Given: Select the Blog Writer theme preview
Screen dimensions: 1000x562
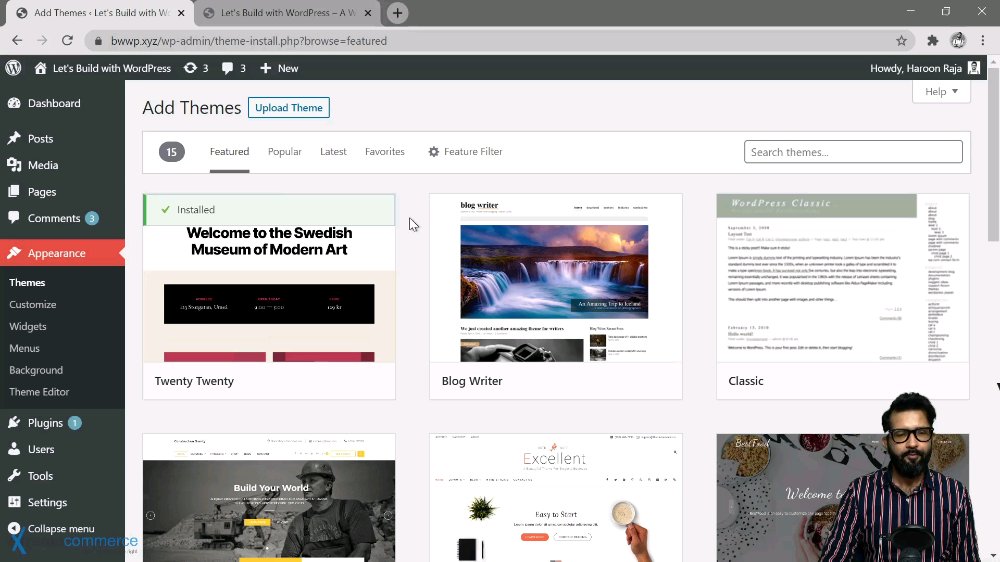Looking at the screenshot, I should click(x=555, y=278).
